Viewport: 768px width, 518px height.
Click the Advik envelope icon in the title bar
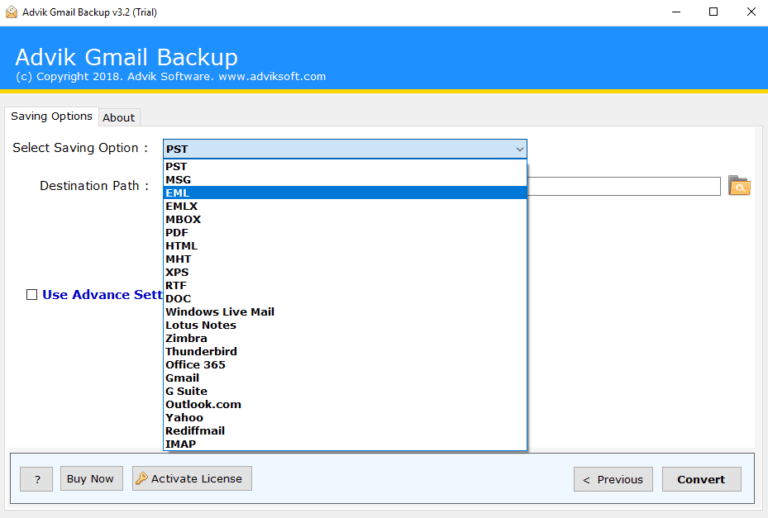[11, 12]
